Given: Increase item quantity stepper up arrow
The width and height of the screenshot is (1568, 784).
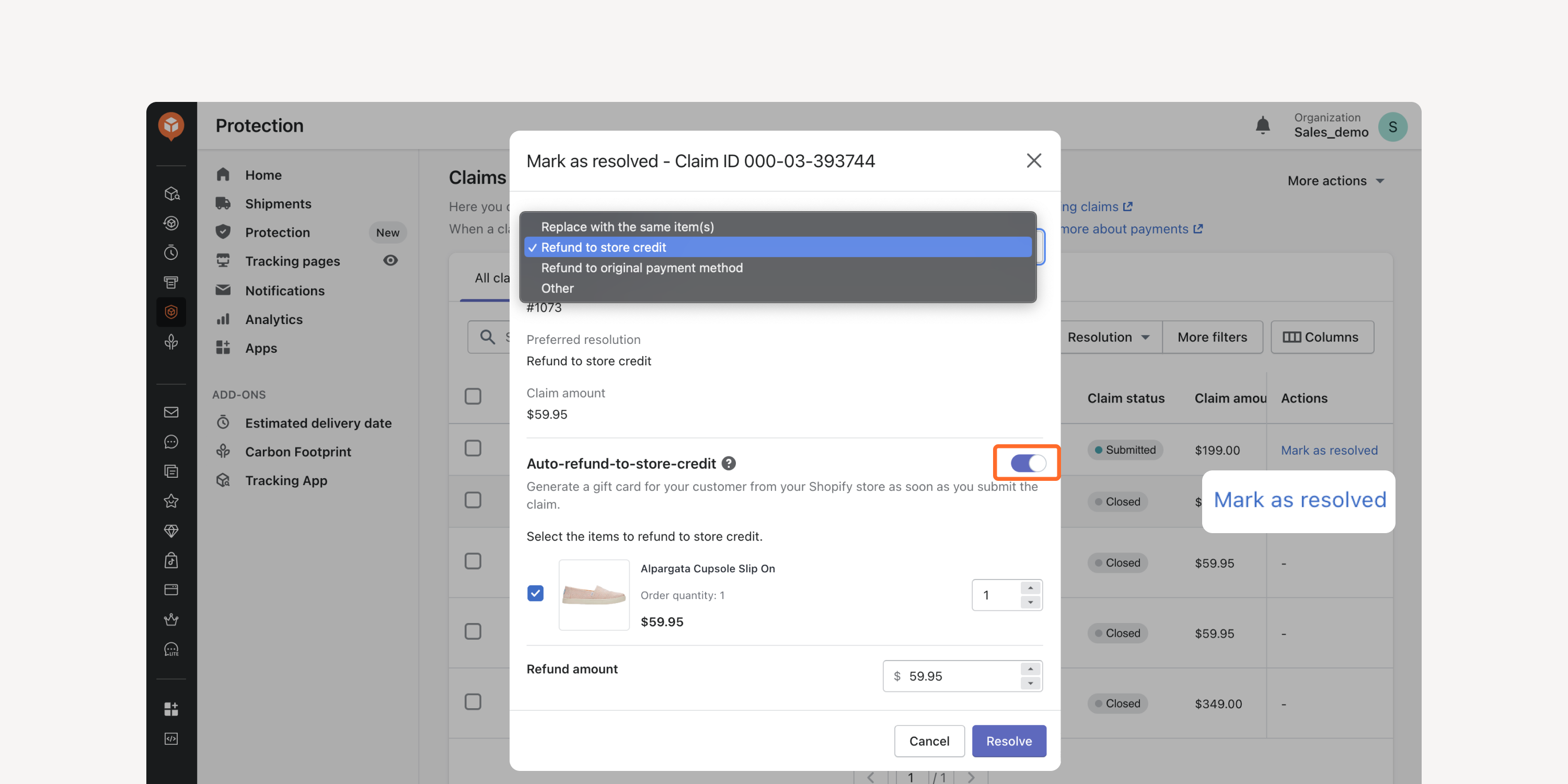Looking at the screenshot, I should coord(1031,587).
